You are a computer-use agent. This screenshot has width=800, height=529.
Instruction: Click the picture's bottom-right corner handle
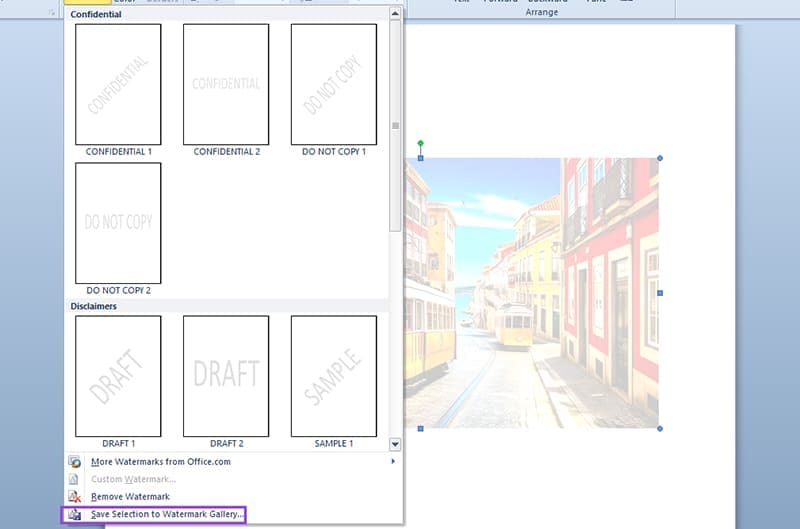659,428
